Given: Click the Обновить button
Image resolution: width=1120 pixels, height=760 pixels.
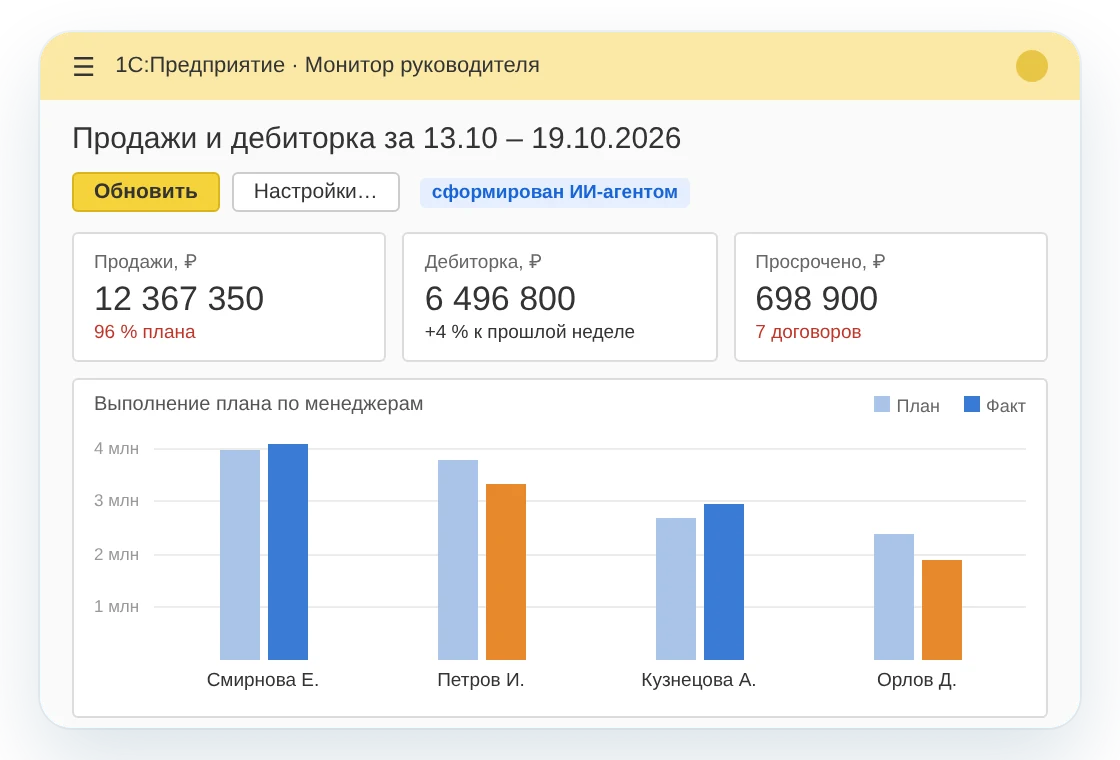Looking at the screenshot, I should [x=146, y=191].
